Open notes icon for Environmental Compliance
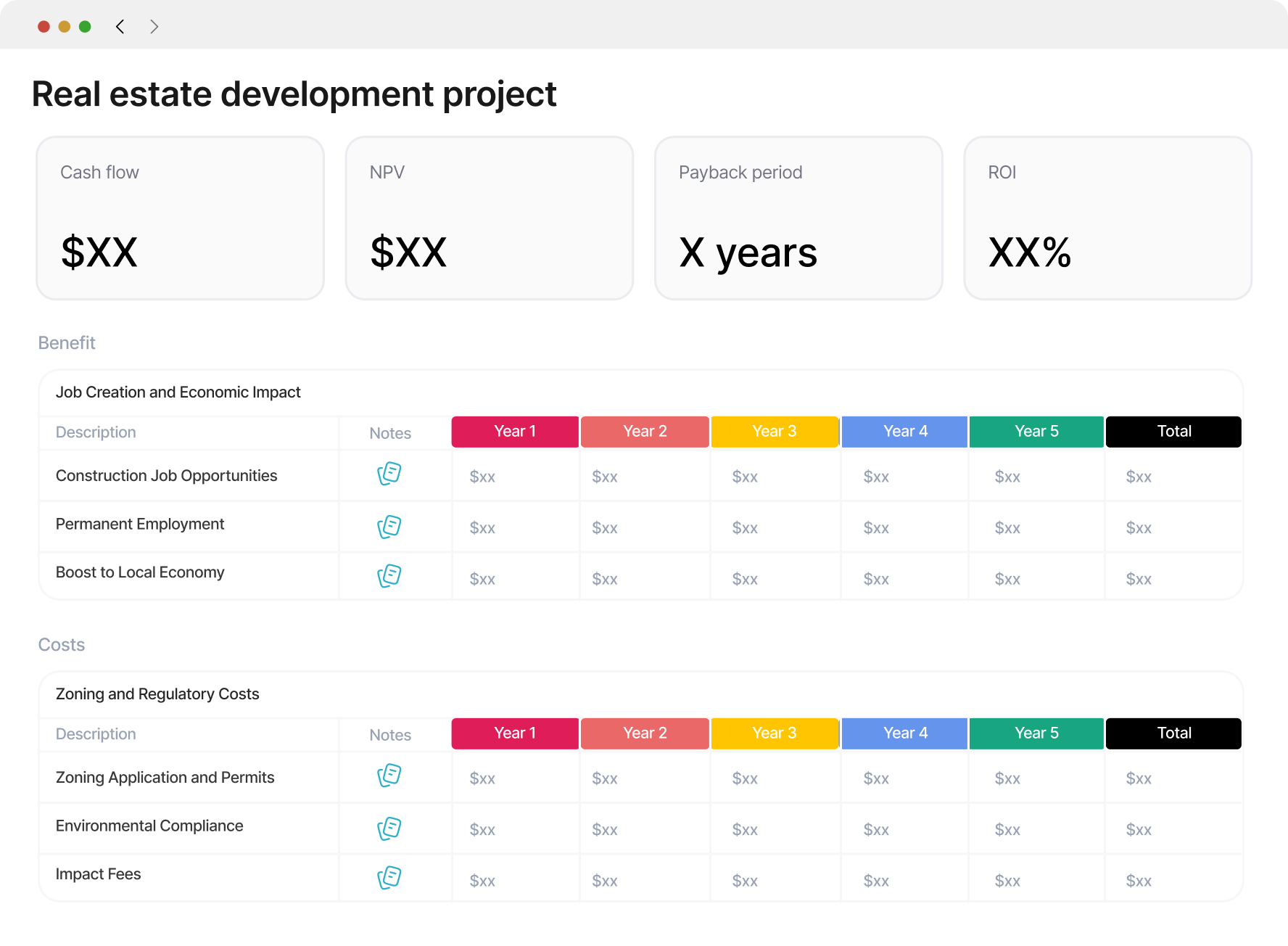This screenshot has height=946, width=1288. tap(389, 828)
